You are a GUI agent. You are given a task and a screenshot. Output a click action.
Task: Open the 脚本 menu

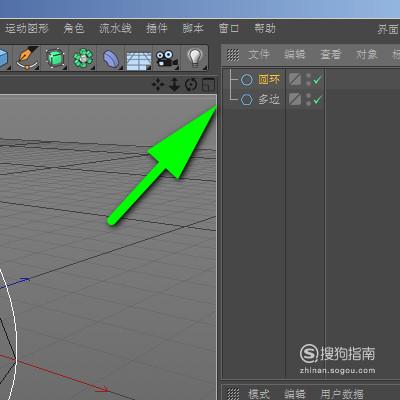[193, 29]
